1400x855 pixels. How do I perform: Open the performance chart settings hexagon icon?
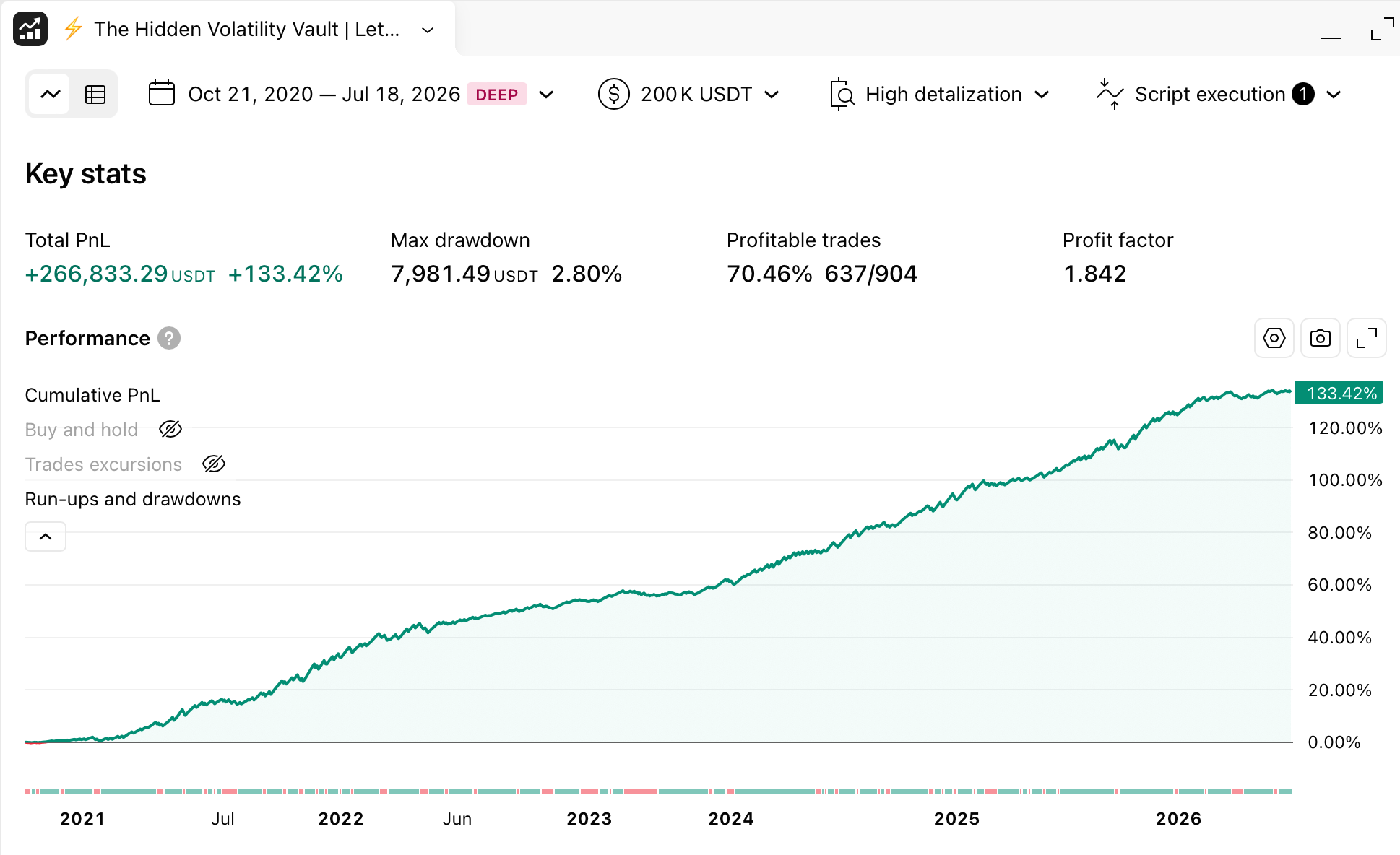click(x=1274, y=338)
